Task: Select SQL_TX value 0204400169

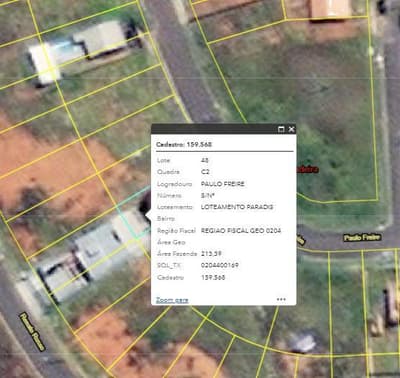Action: tap(219, 265)
